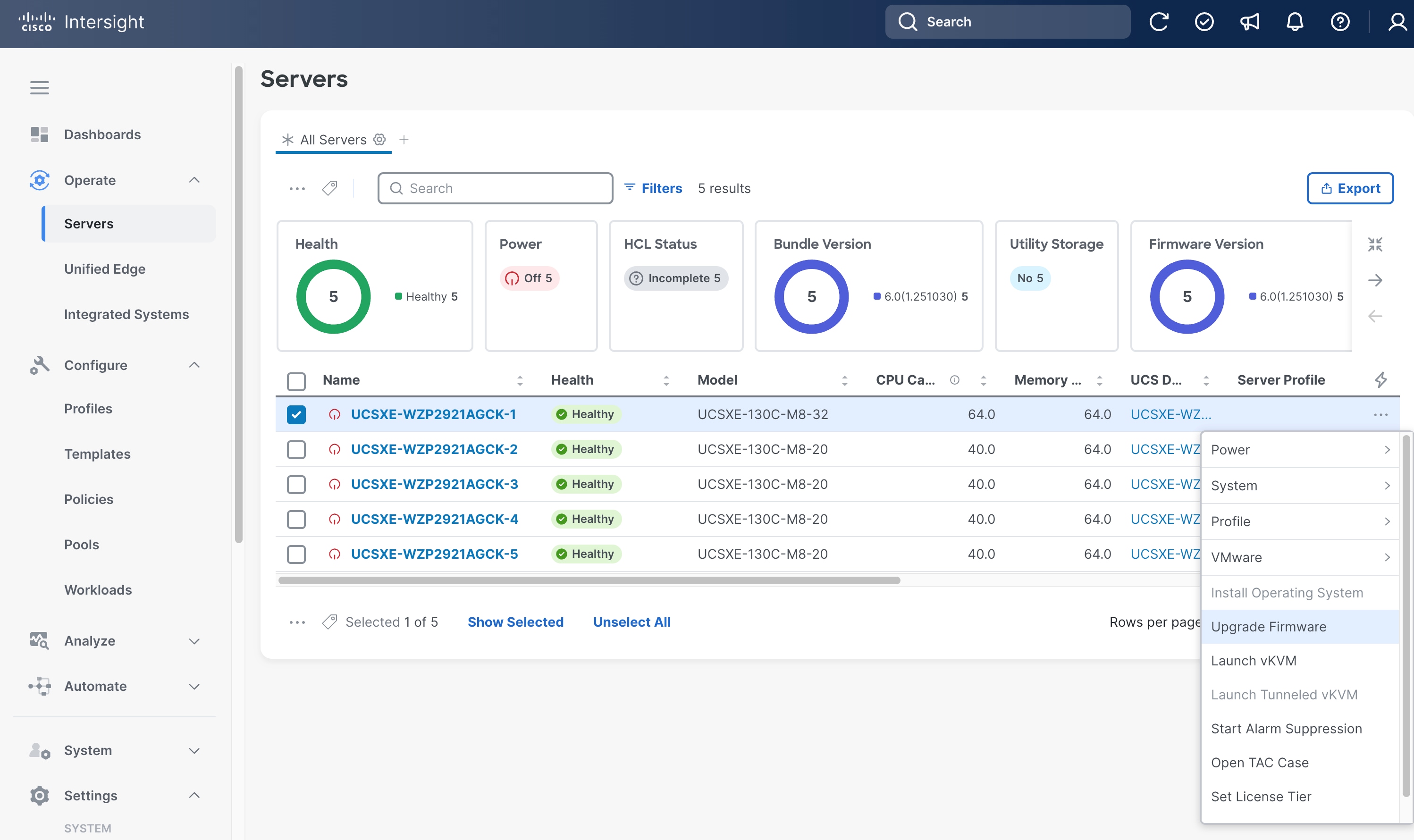This screenshot has height=840, width=1414.
Task: Collapse the Settings section
Action: coord(194,795)
